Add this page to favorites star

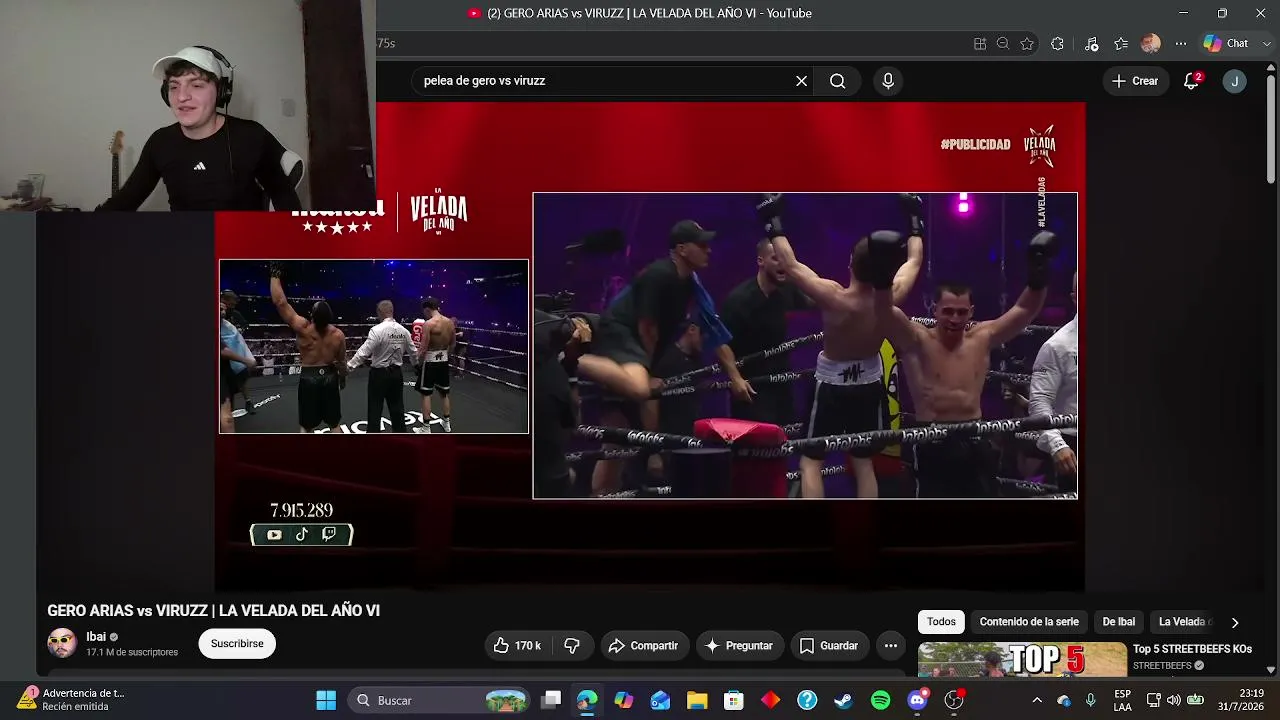(1027, 44)
